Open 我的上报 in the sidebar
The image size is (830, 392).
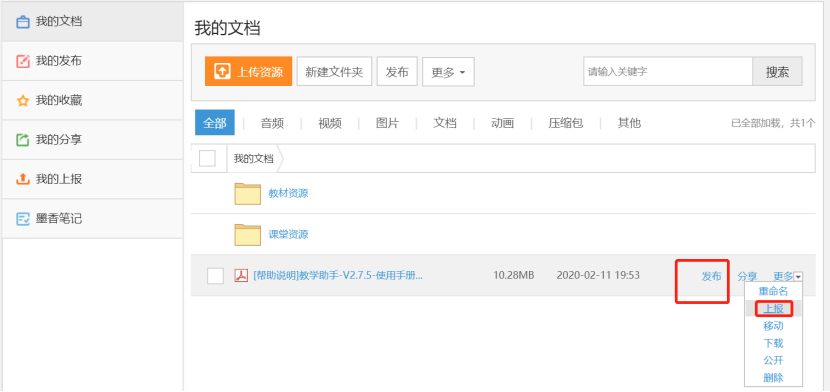point(93,179)
